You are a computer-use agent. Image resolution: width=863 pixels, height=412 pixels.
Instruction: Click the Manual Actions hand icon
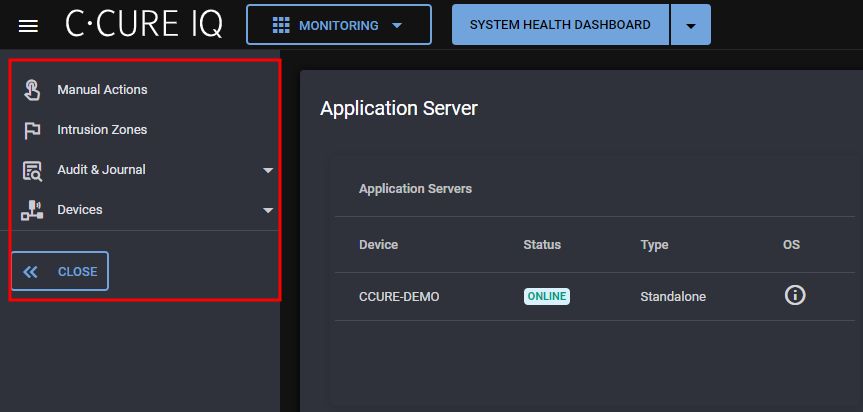pyautogui.click(x=32, y=90)
